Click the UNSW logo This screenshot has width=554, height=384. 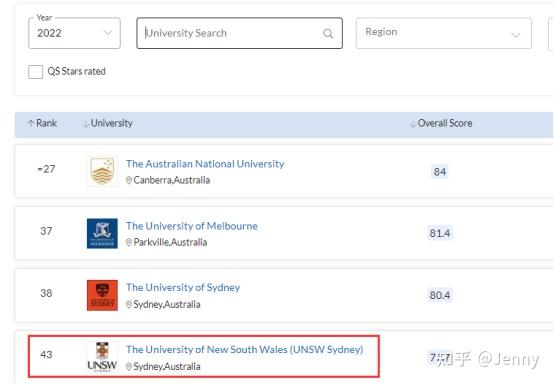click(102, 357)
